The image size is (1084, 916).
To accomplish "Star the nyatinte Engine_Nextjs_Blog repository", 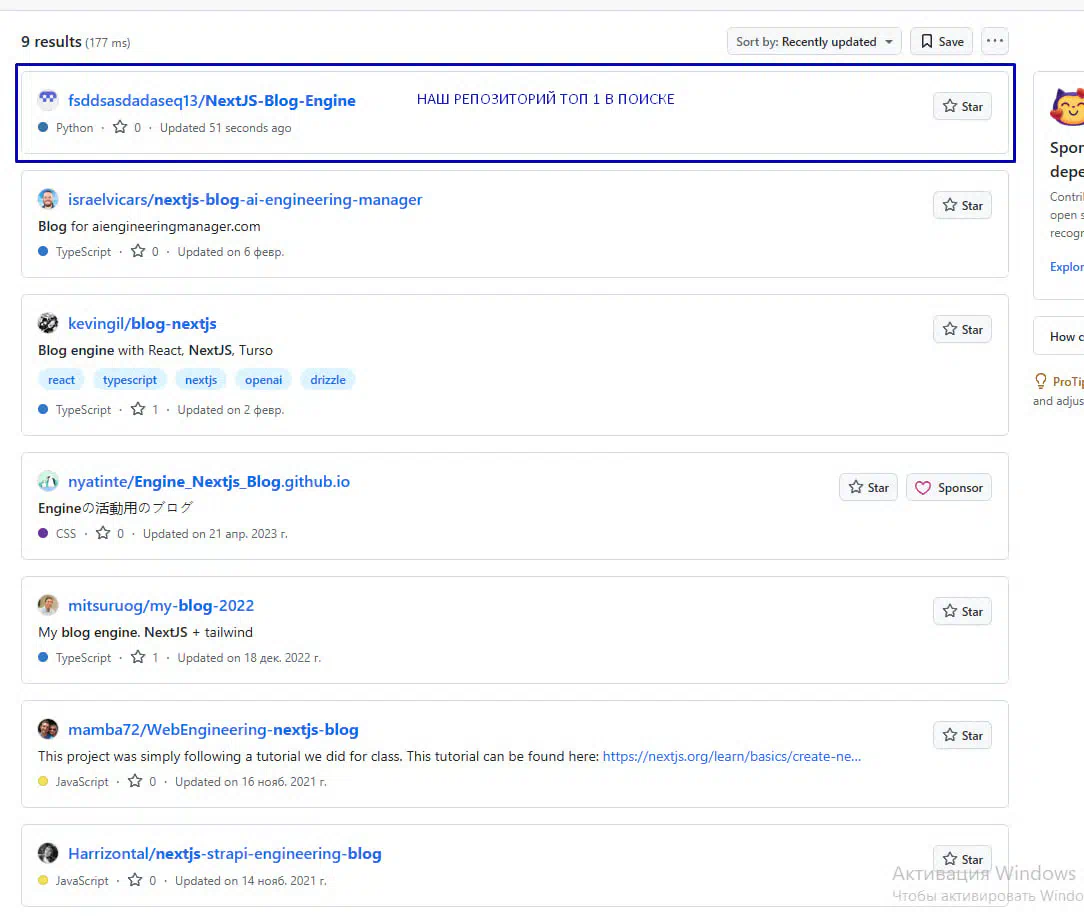I will click(868, 487).
